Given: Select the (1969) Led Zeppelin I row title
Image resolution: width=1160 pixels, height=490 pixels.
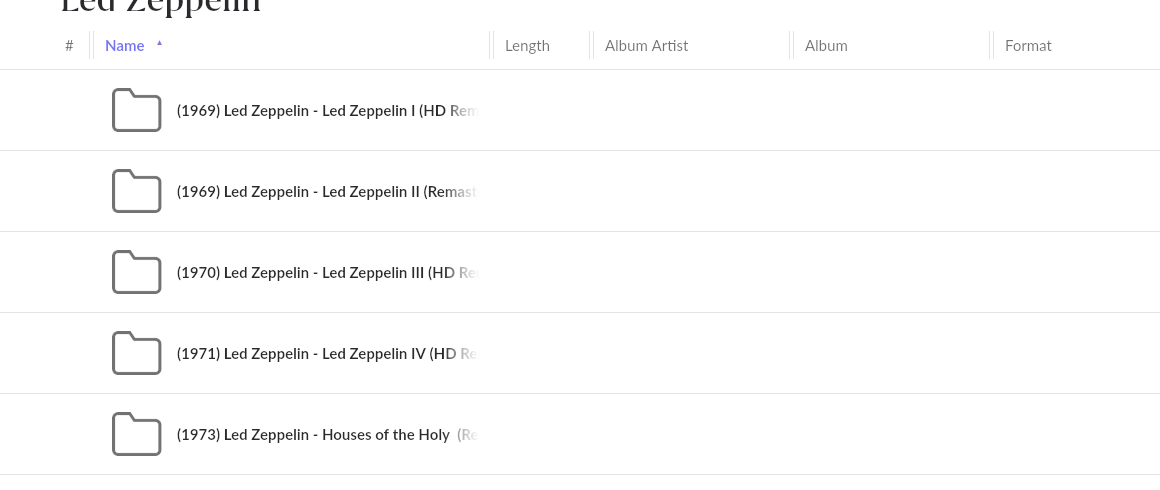Looking at the screenshot, I should tap(328, 111).
